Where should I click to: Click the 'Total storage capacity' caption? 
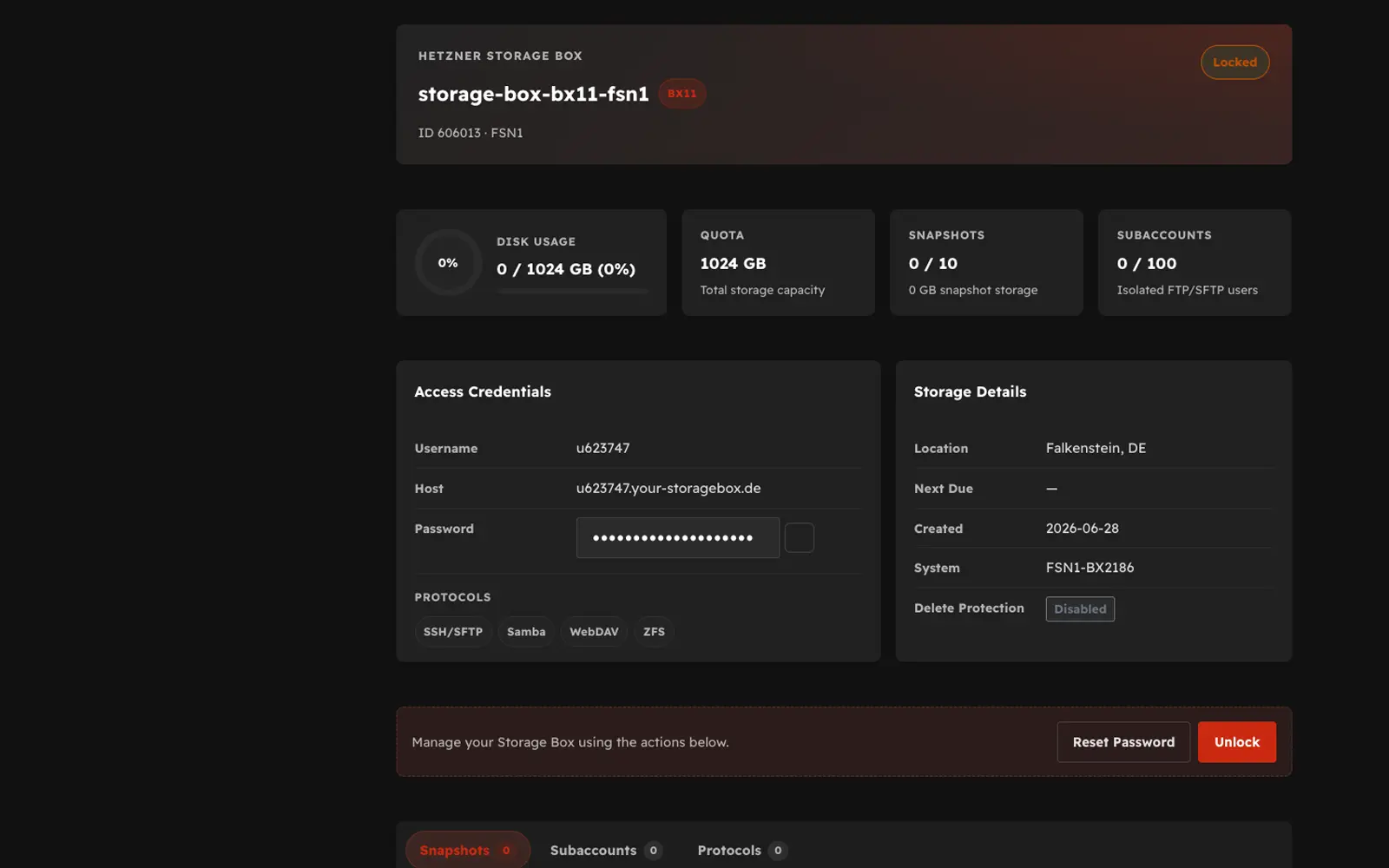(x=762, y=290)
